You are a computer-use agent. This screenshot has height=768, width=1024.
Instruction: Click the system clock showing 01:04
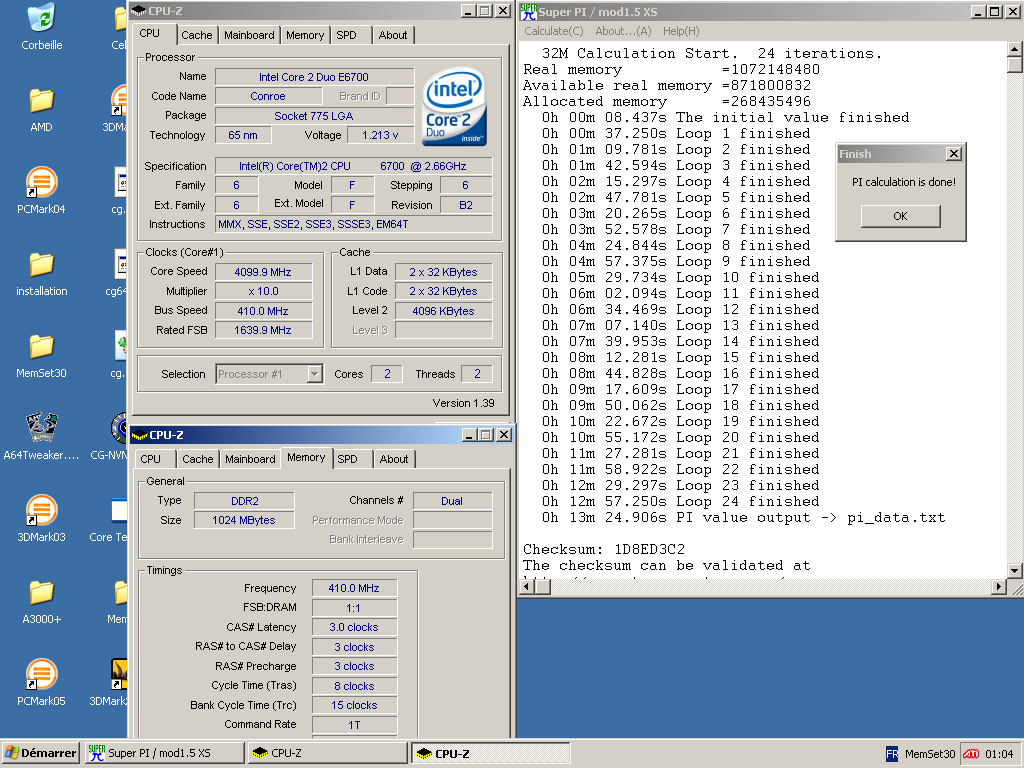coord(999,754)
